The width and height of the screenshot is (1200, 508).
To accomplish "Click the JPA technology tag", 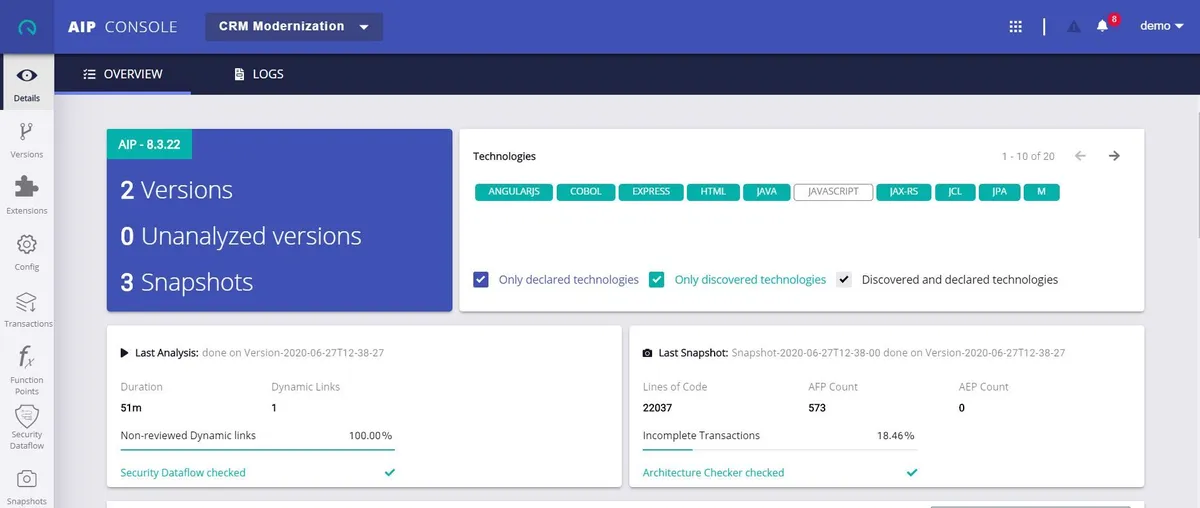I will 999,192.
